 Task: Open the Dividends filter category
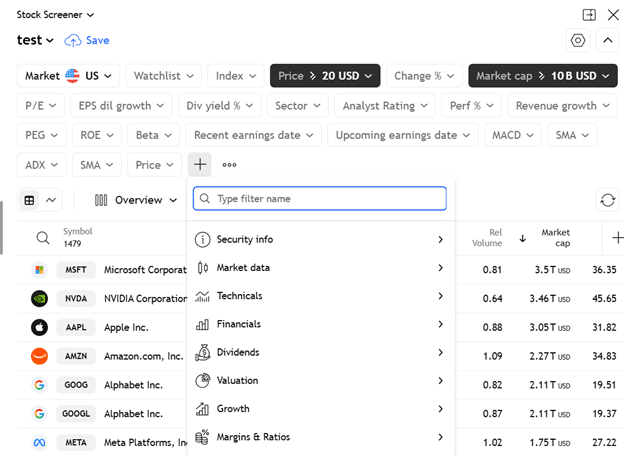click(319, 352)
